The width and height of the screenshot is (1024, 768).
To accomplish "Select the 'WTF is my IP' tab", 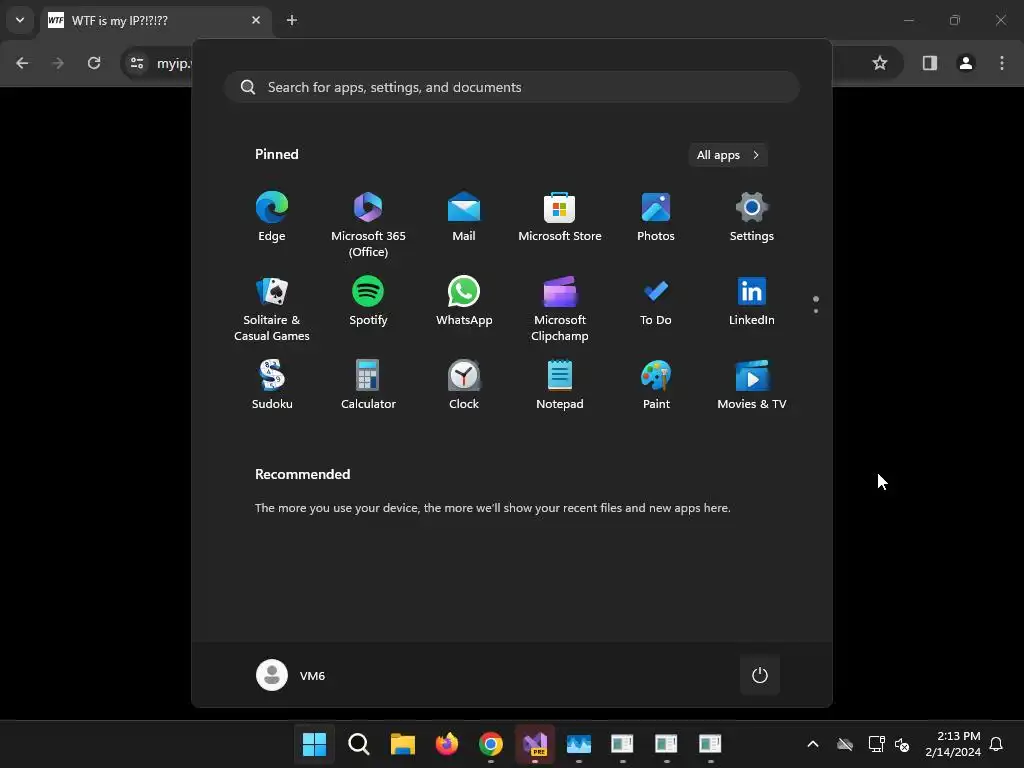I will [157, 20].
